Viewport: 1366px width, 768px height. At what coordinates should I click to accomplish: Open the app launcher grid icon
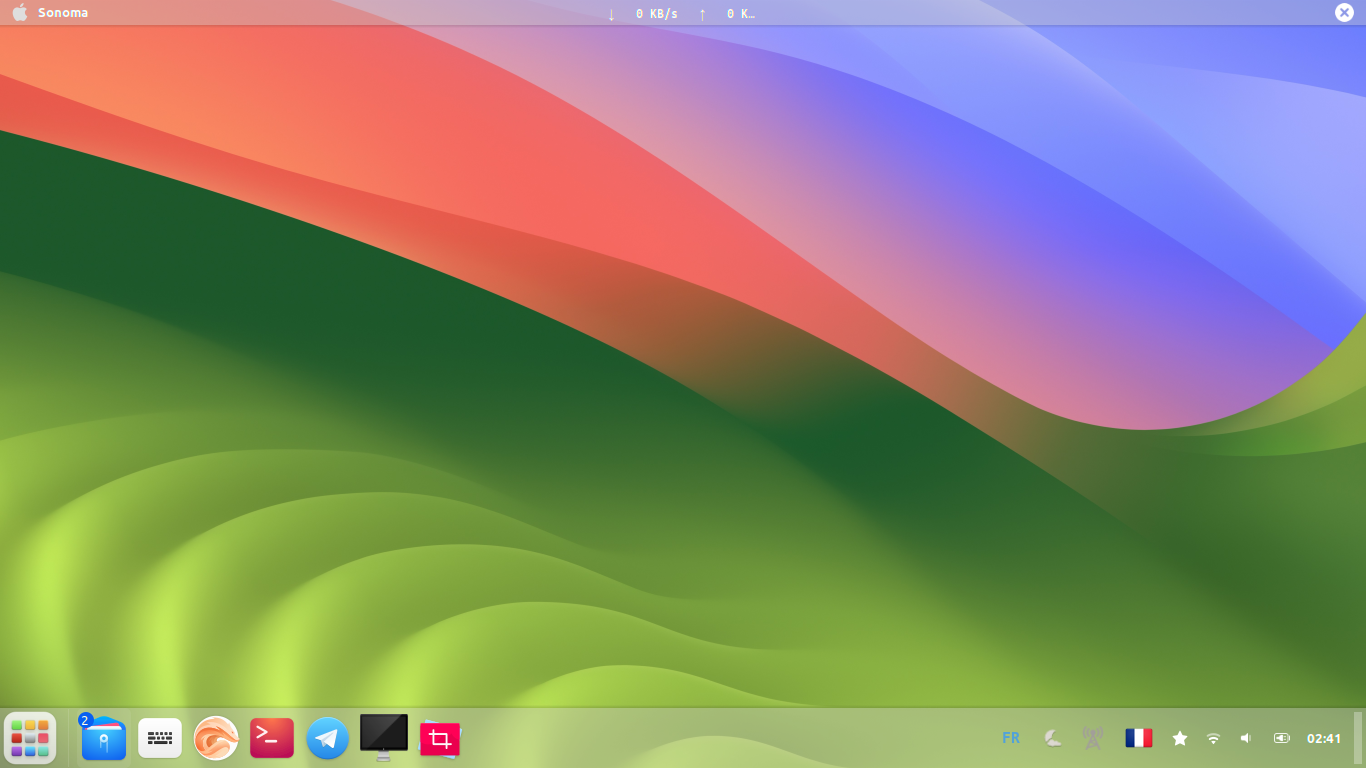tap(30, 738)
